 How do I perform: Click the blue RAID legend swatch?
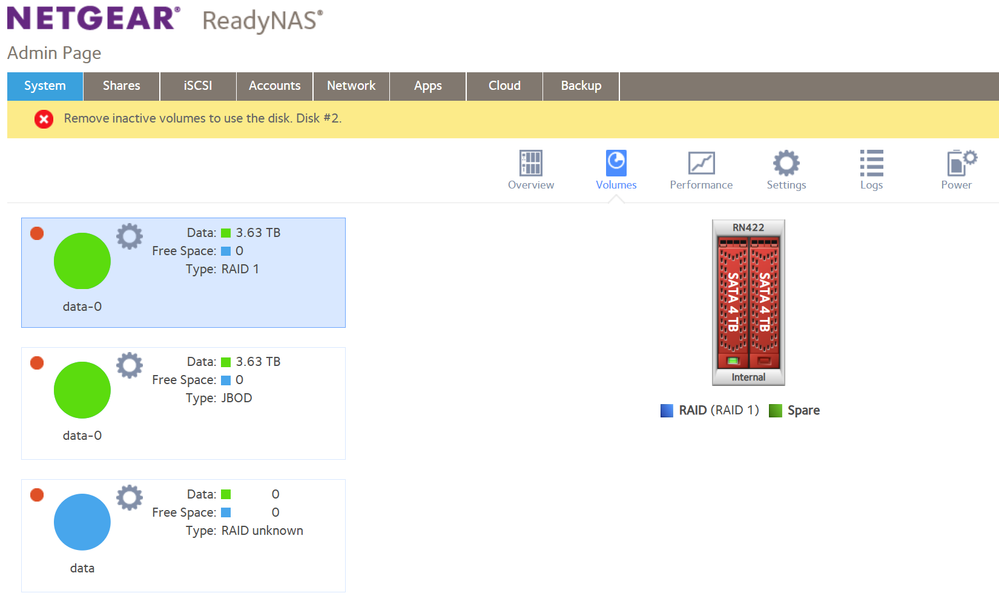click(667, 411)
